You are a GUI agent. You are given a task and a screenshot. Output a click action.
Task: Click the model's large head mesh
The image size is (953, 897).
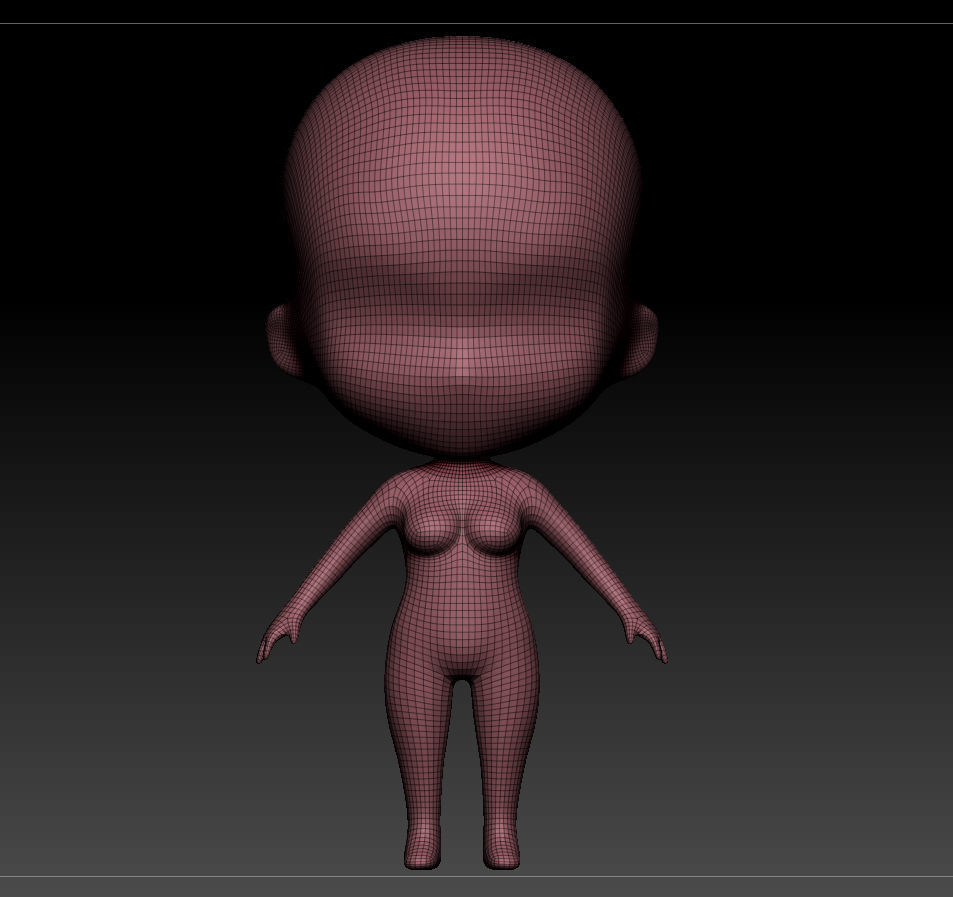pyautogui.click(x=462, y=246)
